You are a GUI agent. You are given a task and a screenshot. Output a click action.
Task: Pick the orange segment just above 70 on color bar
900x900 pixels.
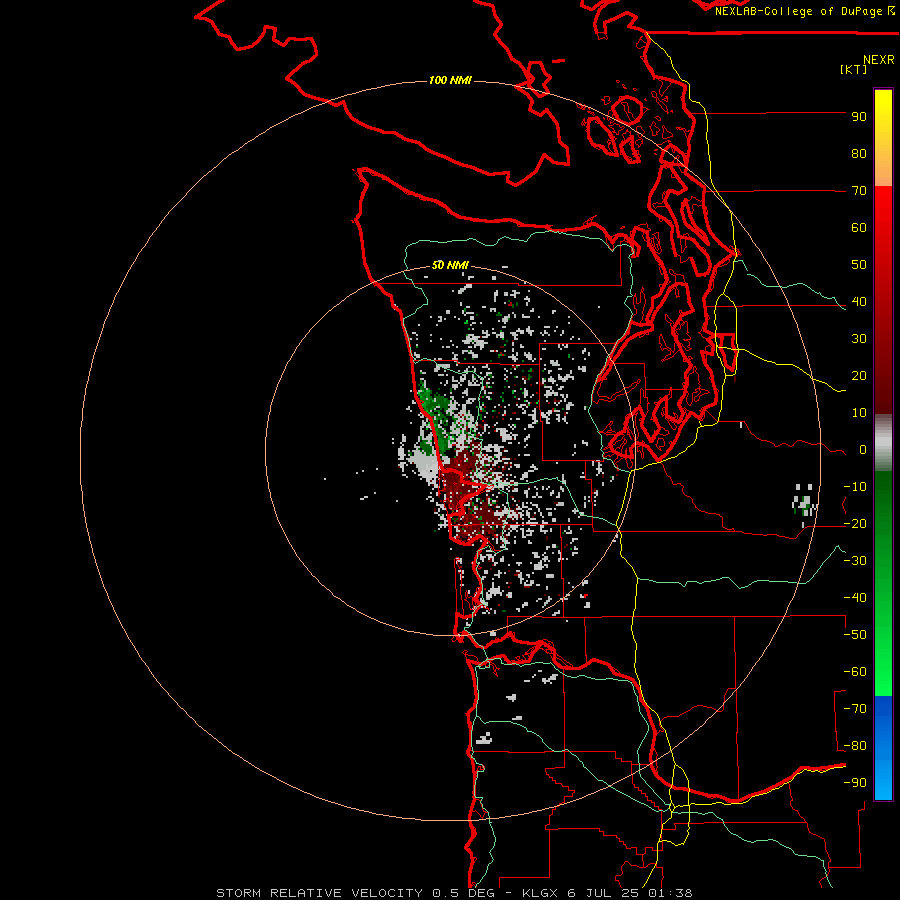[x=883, y=172]
